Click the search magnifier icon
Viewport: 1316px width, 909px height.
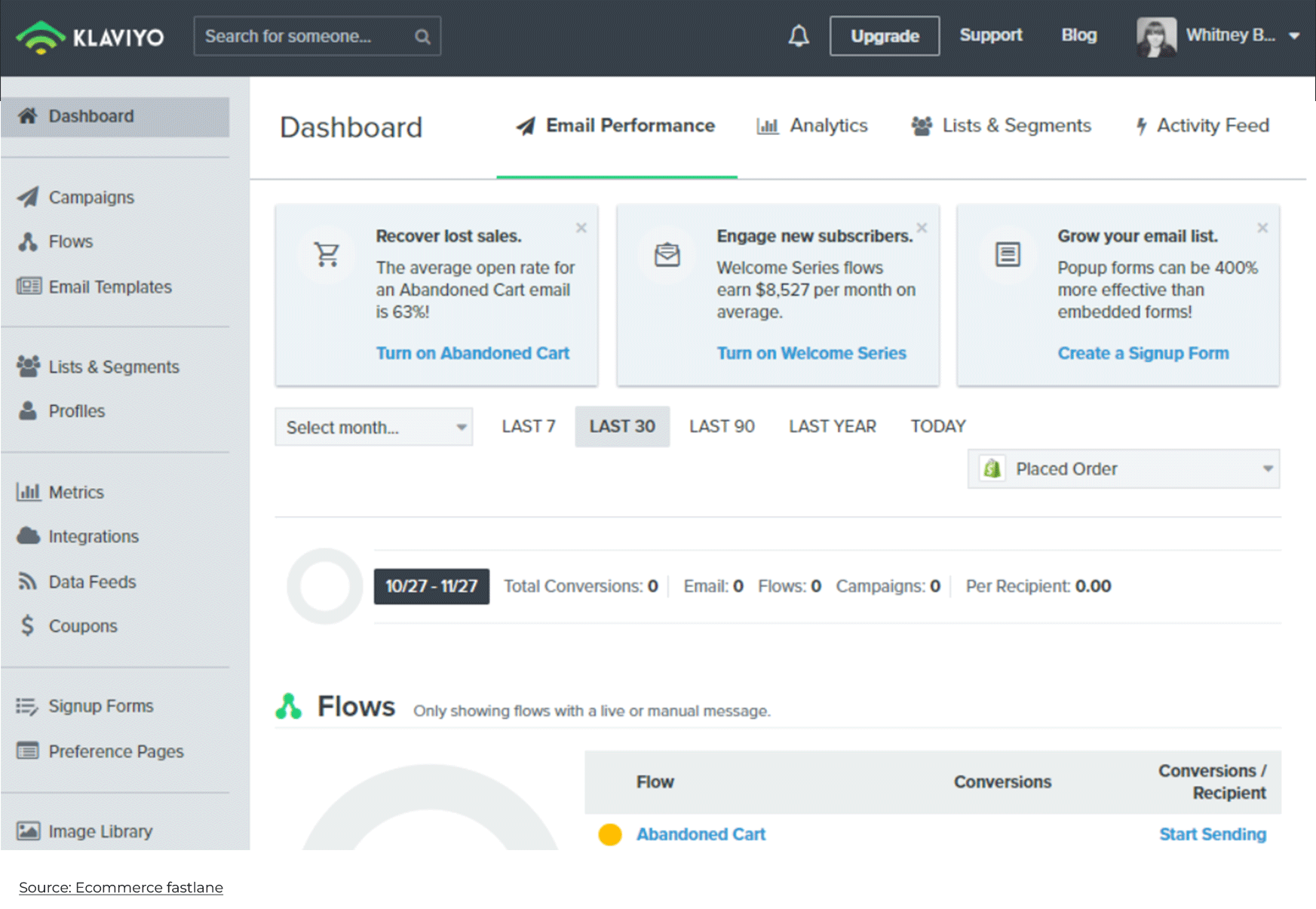422,36
